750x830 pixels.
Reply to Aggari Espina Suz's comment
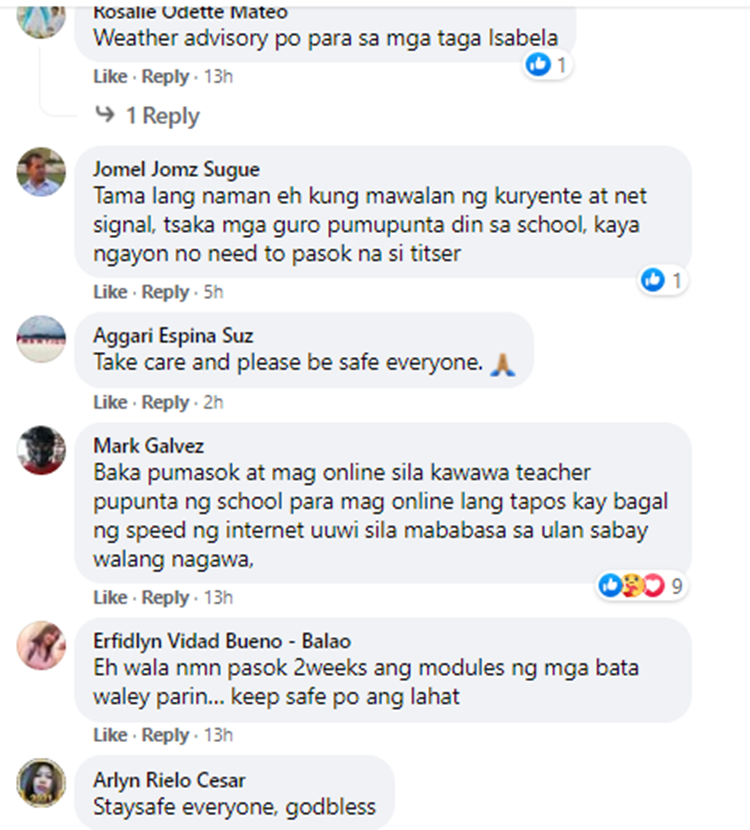coord(165,402)
